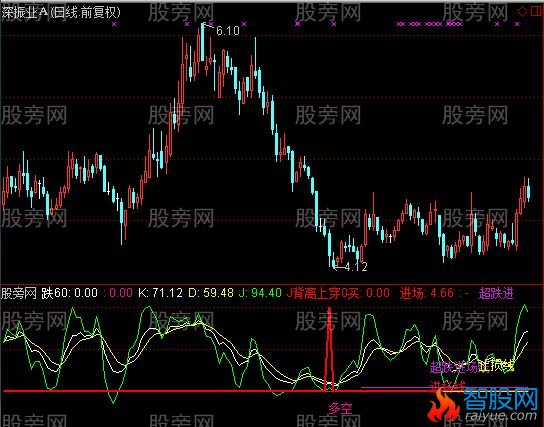The width and height of the screenshot is (544, 427).
Task: Click the K: 71.12 indicator value
Action: tap(160, 293)
